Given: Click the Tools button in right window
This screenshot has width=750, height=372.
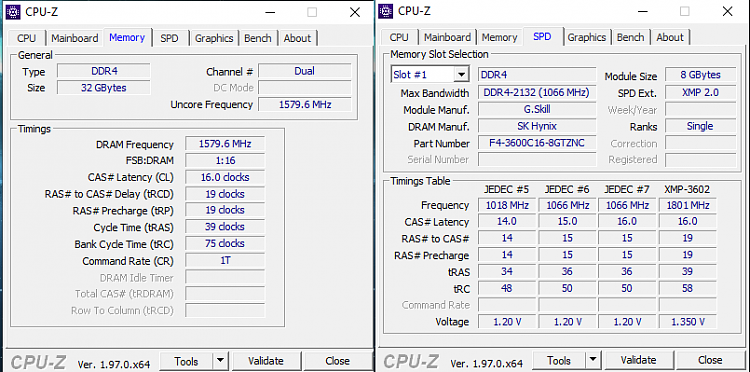Looking at the screenshot, I should coord(559,360).
